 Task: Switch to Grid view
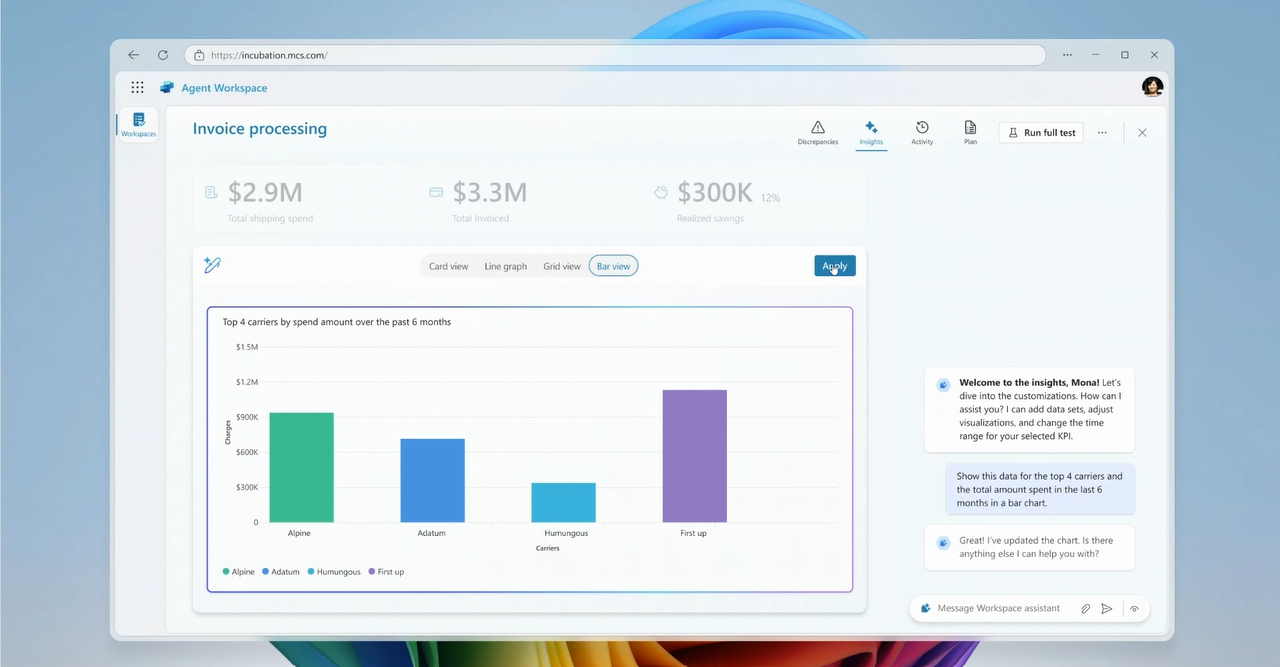pyautogui.click(x=562, y=266)
